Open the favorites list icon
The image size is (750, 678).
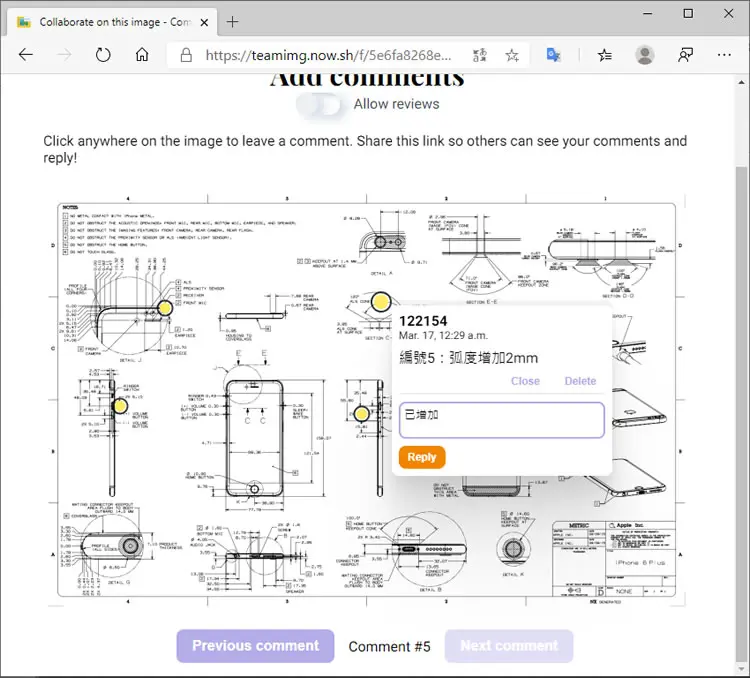tap(605, 56)
